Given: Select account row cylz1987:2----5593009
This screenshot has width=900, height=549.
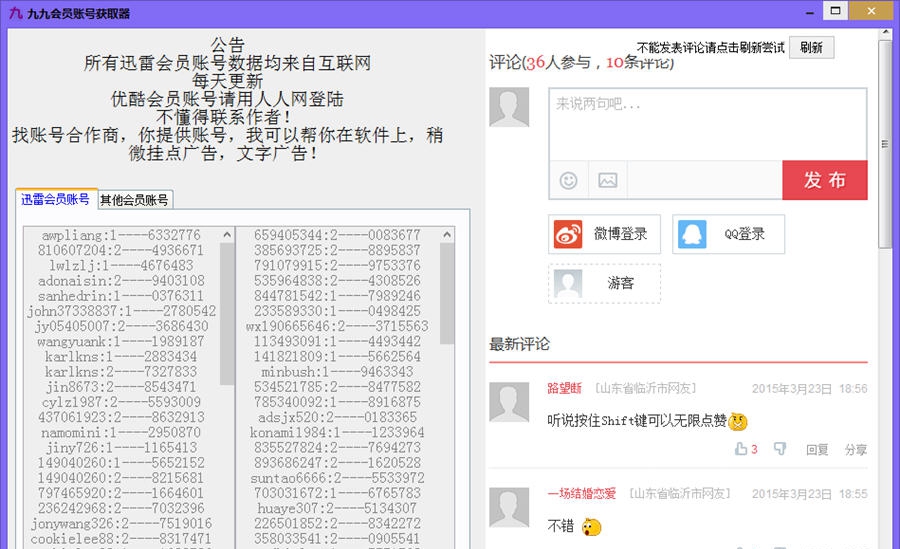Looking at the screenshot, I should pos(121,402).
